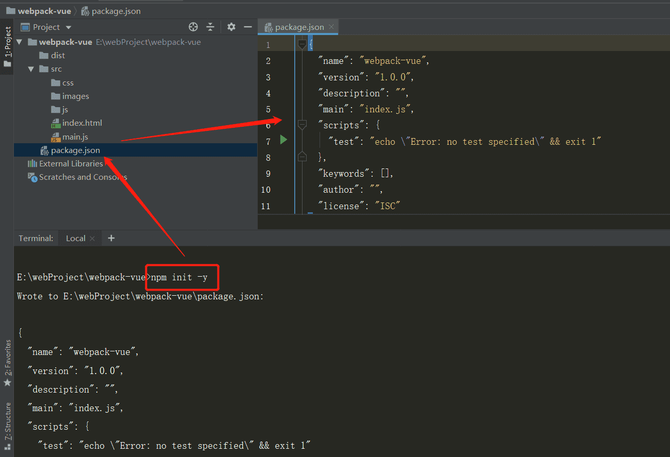Select package.json in project tree
Screen dimensions: 670x457
click(71, 150)
